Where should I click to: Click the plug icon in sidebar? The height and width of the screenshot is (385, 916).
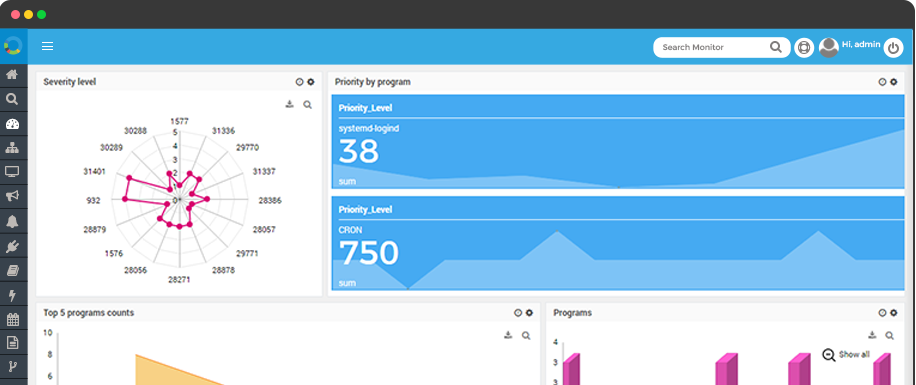(12, 246)
